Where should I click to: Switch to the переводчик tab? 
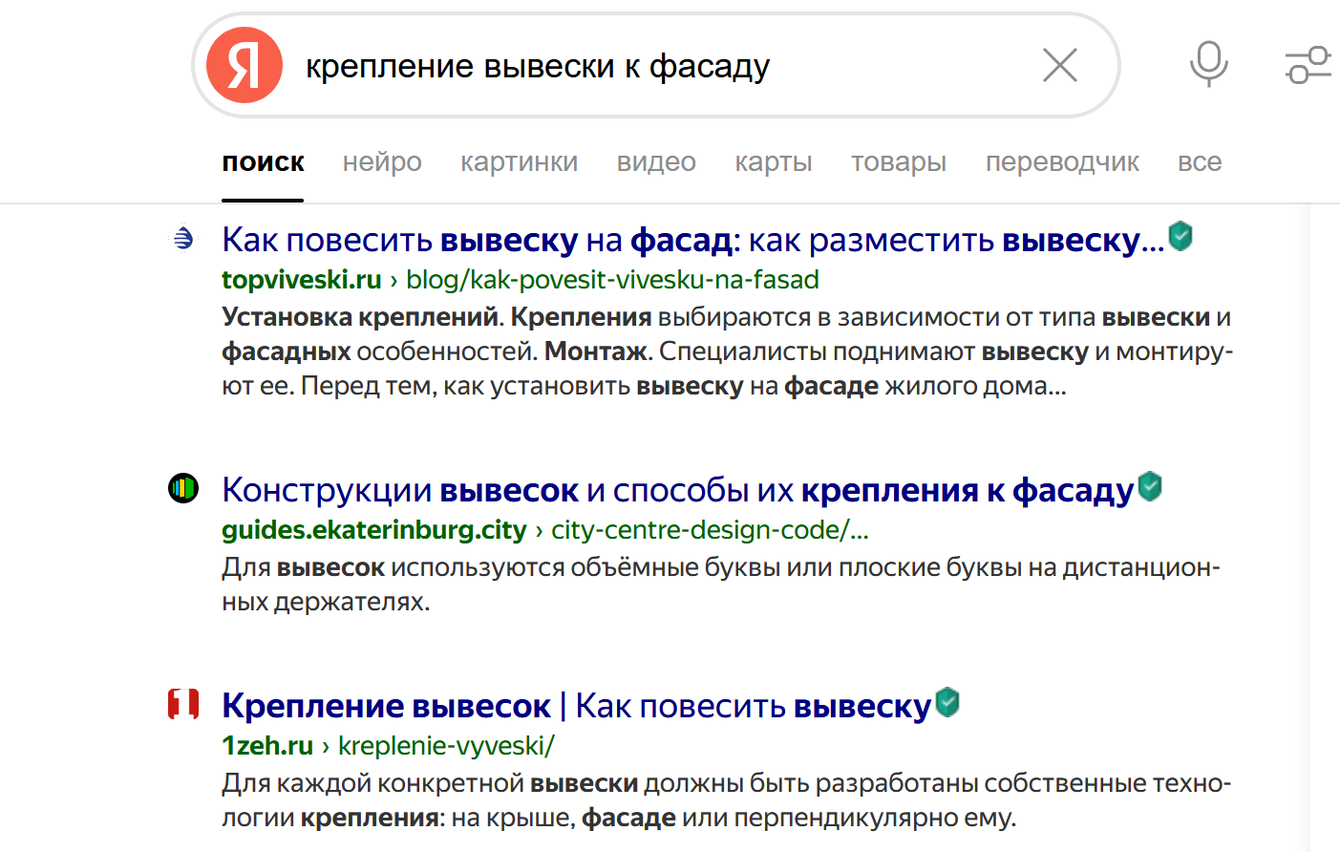1062,162
